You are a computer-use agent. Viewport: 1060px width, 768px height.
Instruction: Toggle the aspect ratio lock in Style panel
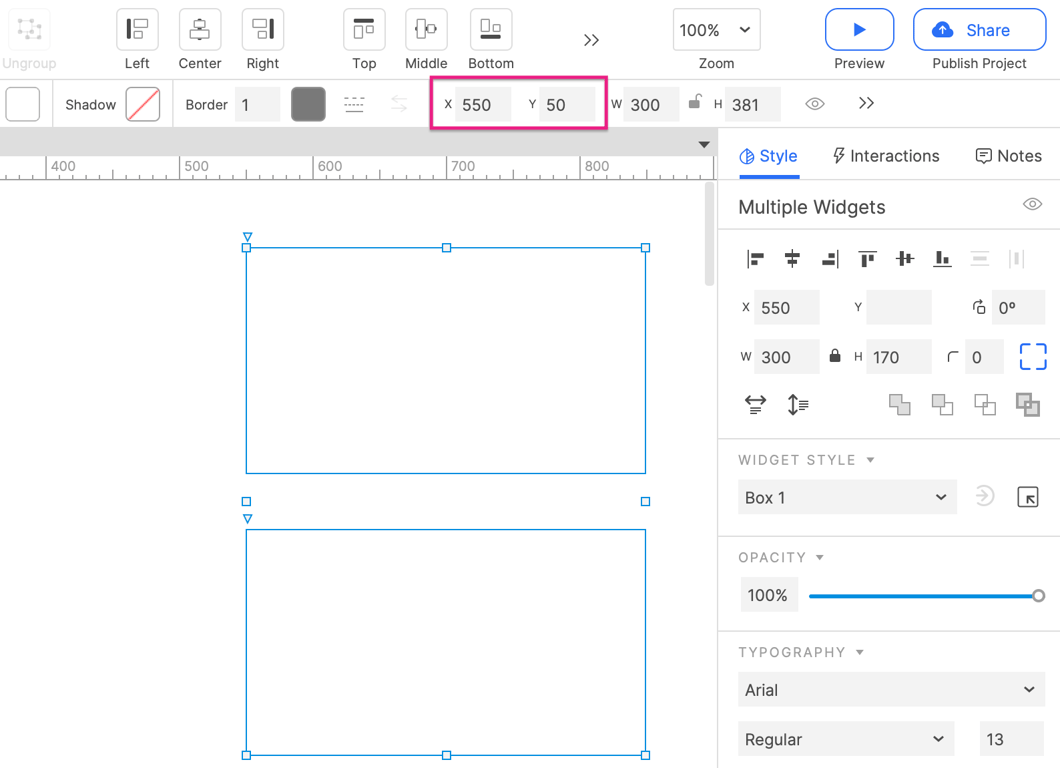point(834,357)
